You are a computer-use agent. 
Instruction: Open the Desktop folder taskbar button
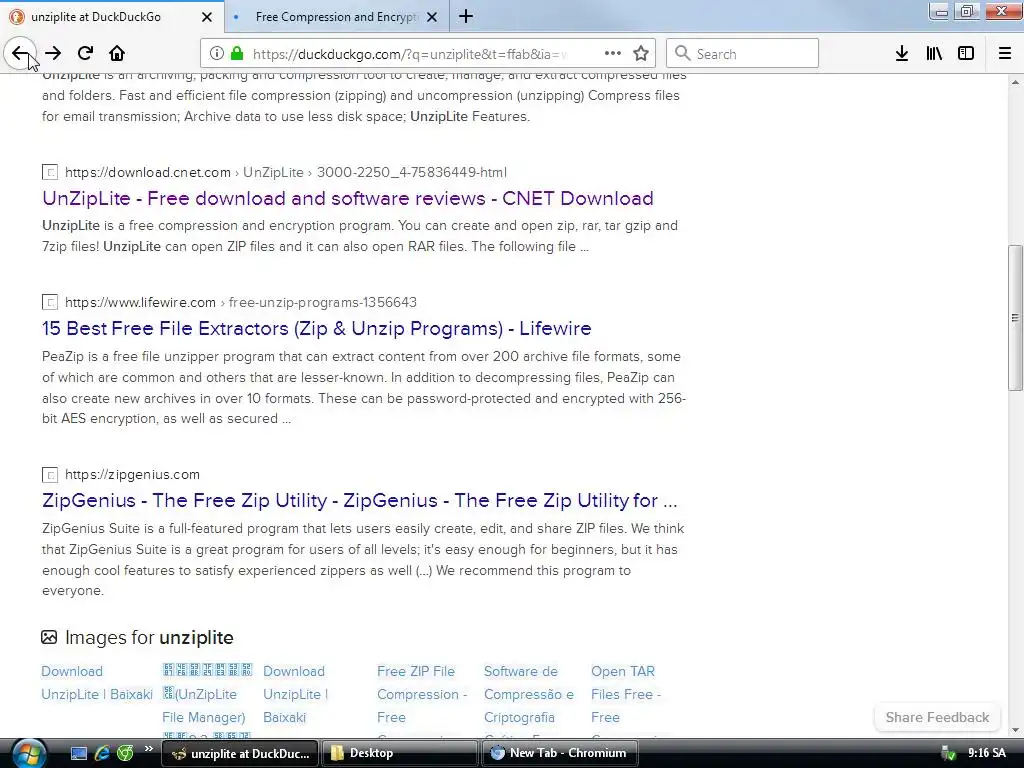400,753
